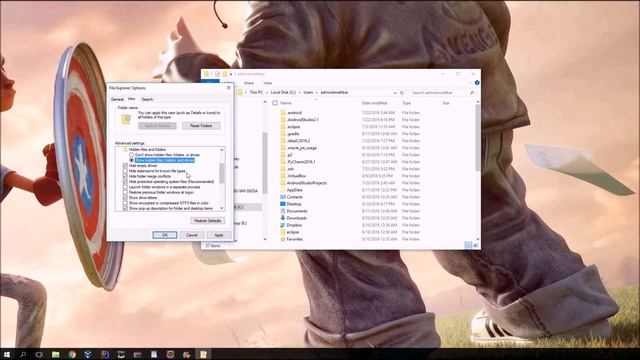Open the View ribbon tab in Explorer
640x360 pixels.
click(267, 83)
